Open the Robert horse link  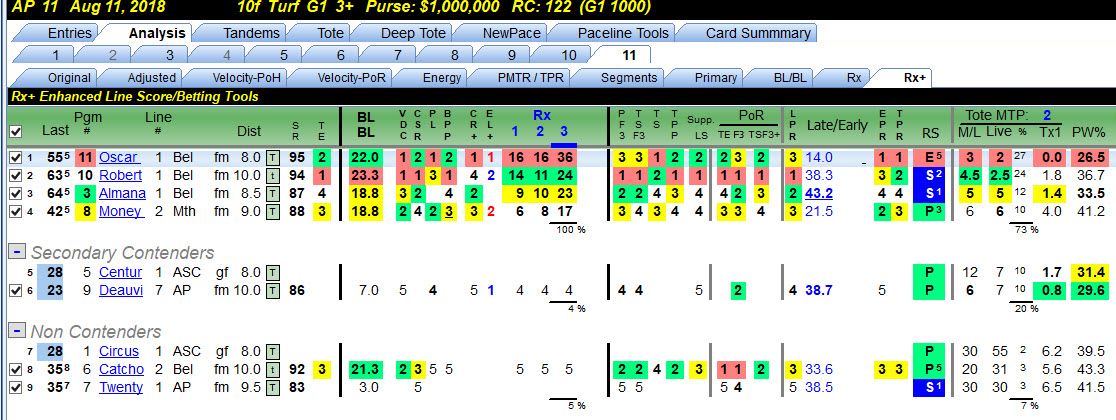pos(120,175)
